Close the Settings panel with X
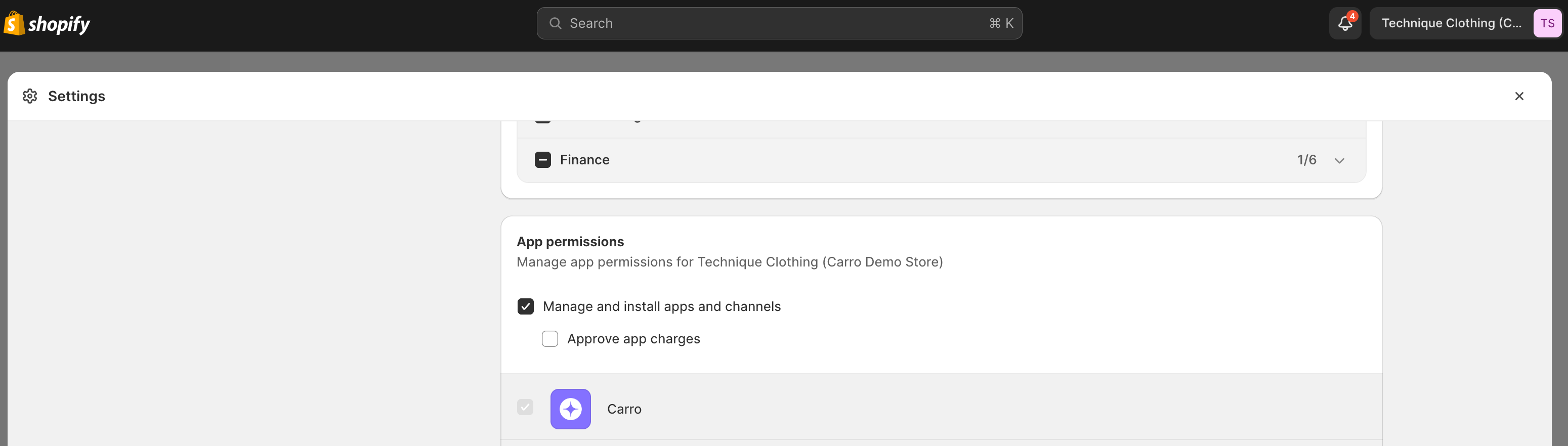The width and height of the screenshot is (1568, 446). pyautogui.click(x=1519, y=96)
